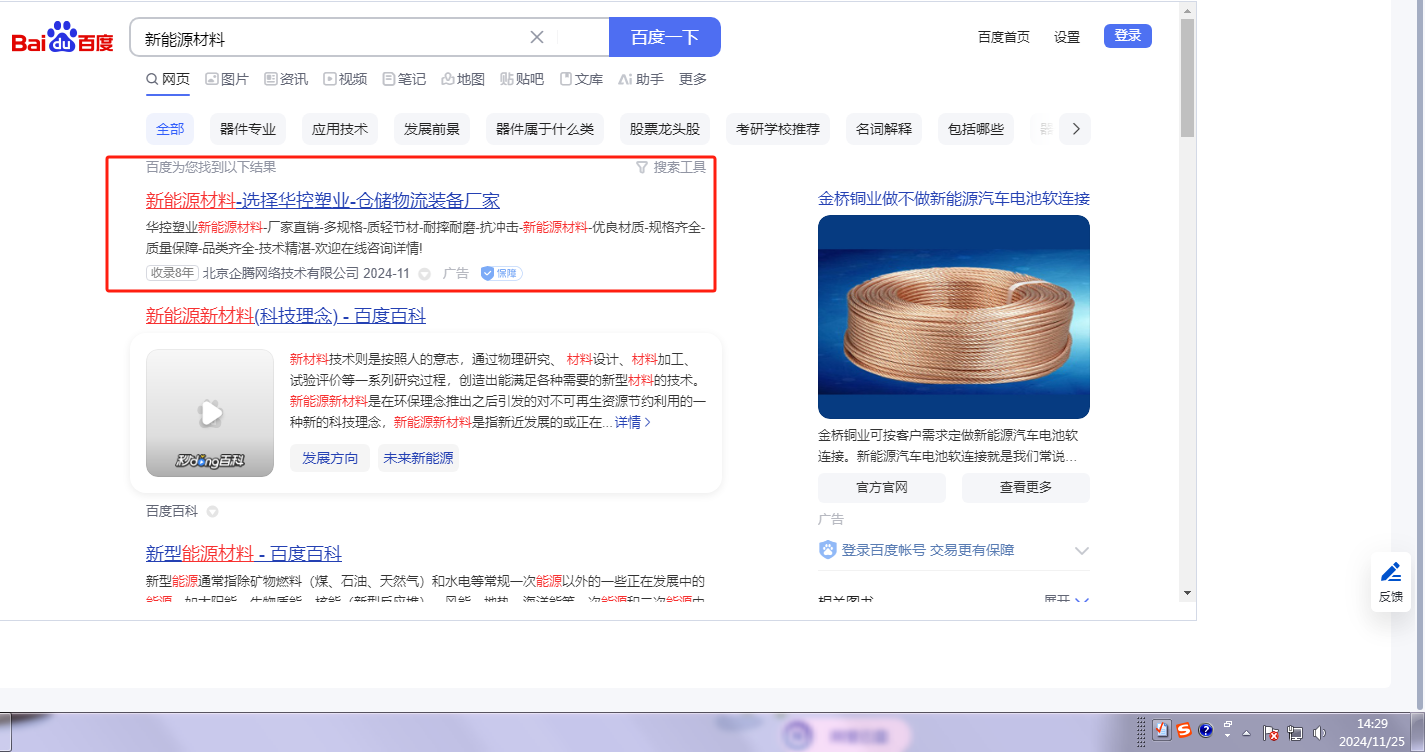Select the 发展前景 filter chip
The width and height of the screenshot is (1425, 752).
point(432,129)
